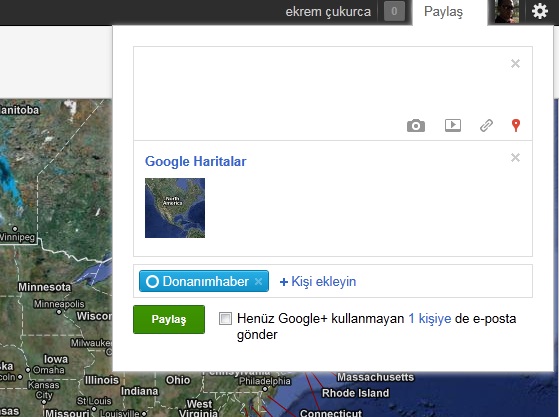Remove the Donanımhaber circle chip
This screenshot has width=559, height=417.
pyautogui.click(x=258, y=282)
